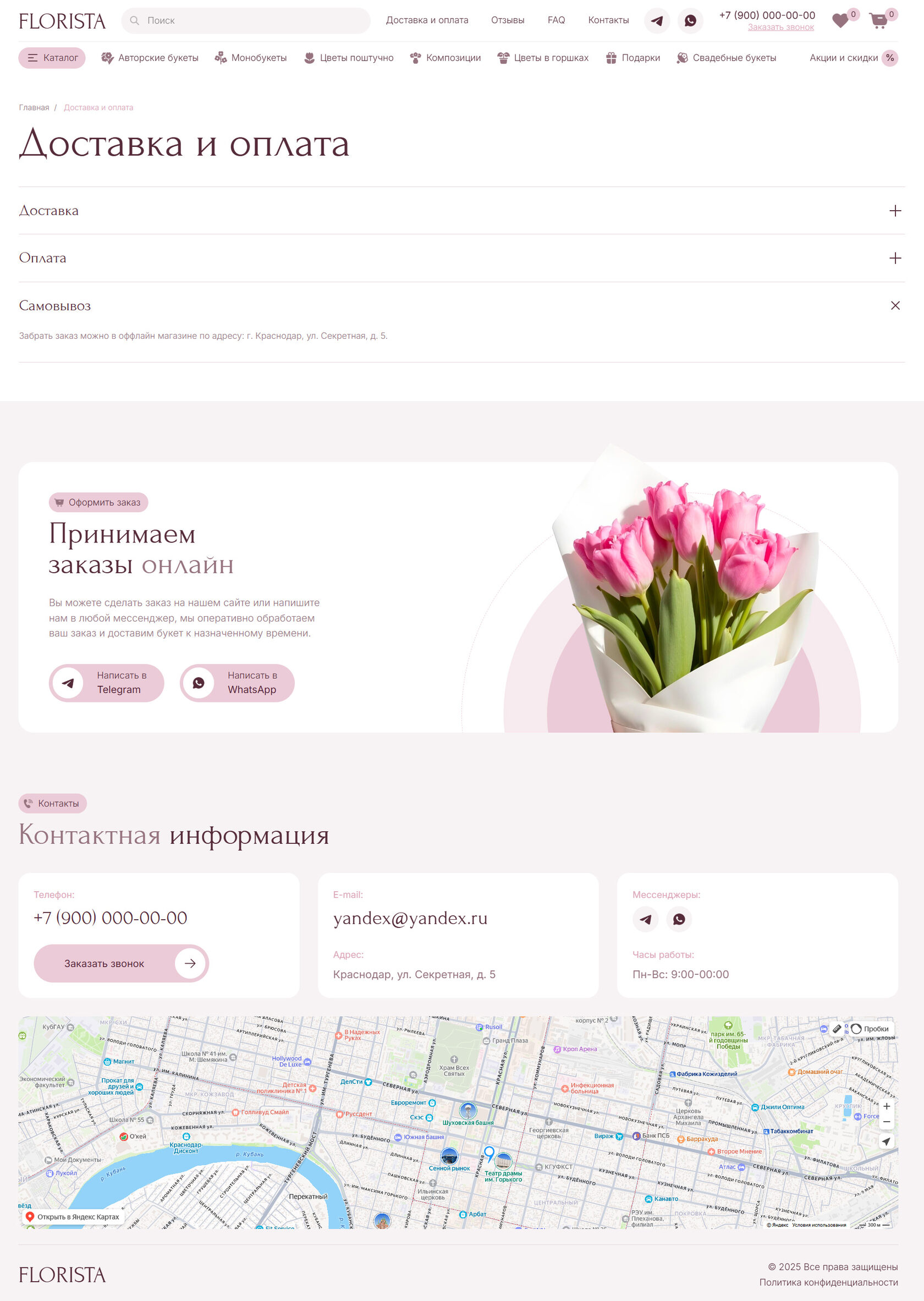Click Доставка и оплата breadcrumb
The image size is (924, 1301).
98,108
